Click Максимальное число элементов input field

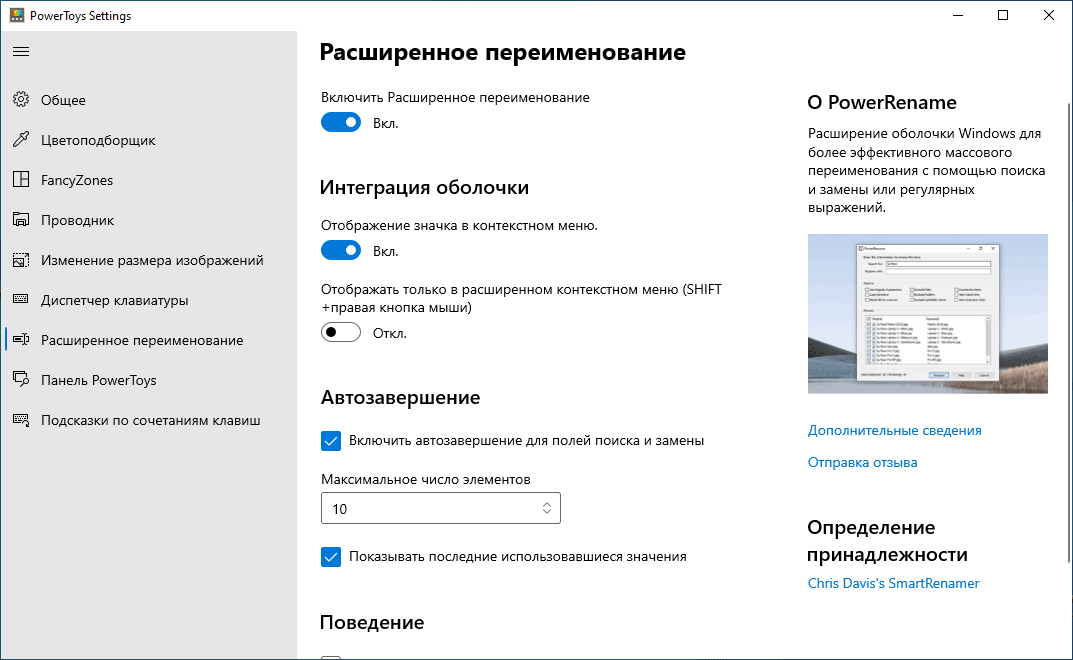[x=441, y=508]
